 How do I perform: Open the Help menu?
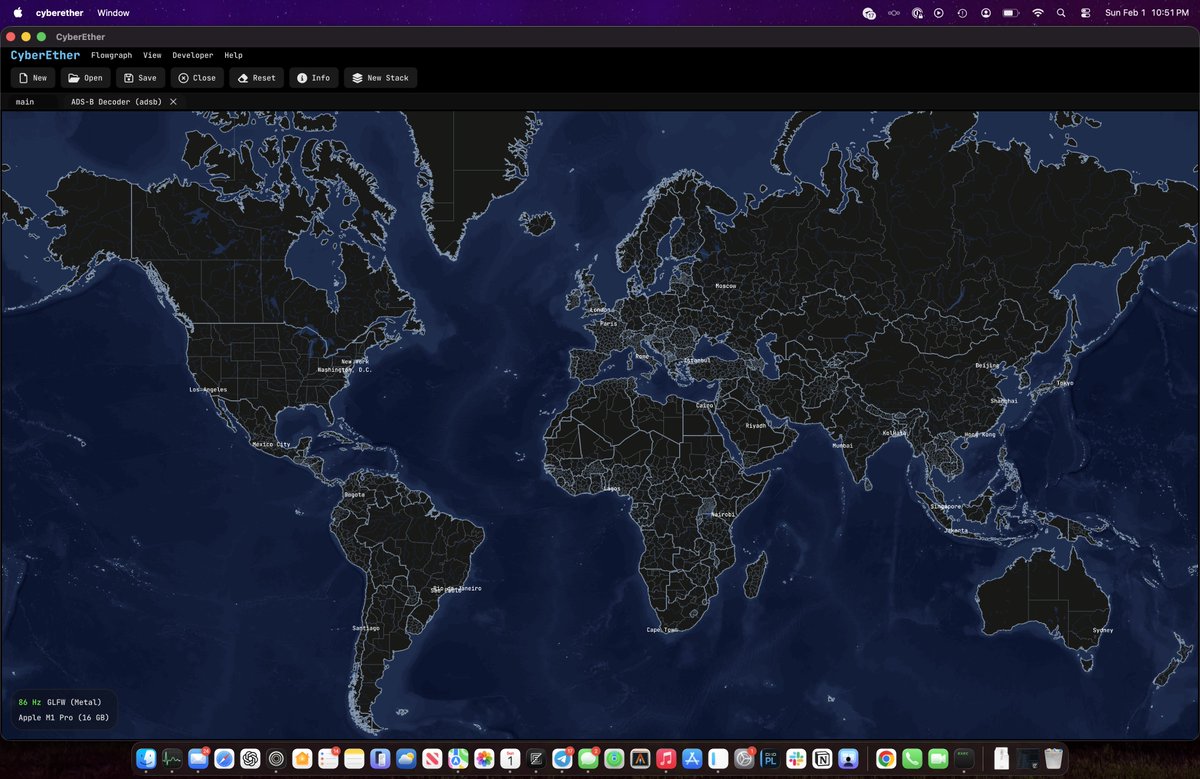pyautogui.click(x=233, y=55)
